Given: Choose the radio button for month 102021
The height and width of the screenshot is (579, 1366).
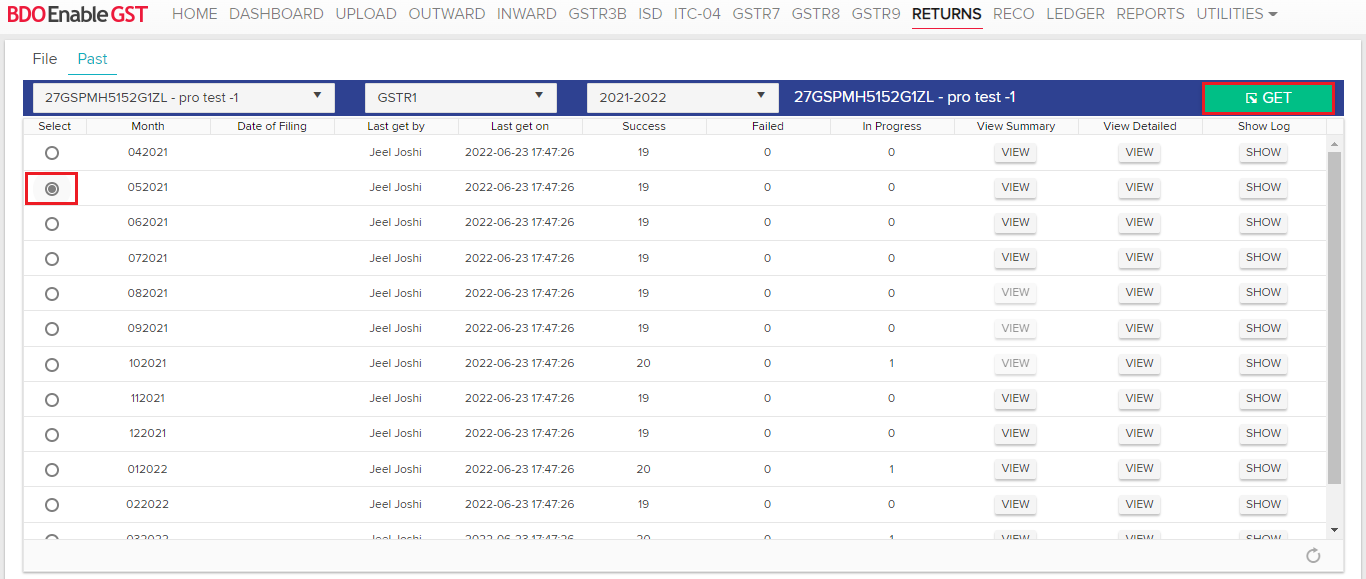Looking at the screenshot, I should [x=52, y=364].
